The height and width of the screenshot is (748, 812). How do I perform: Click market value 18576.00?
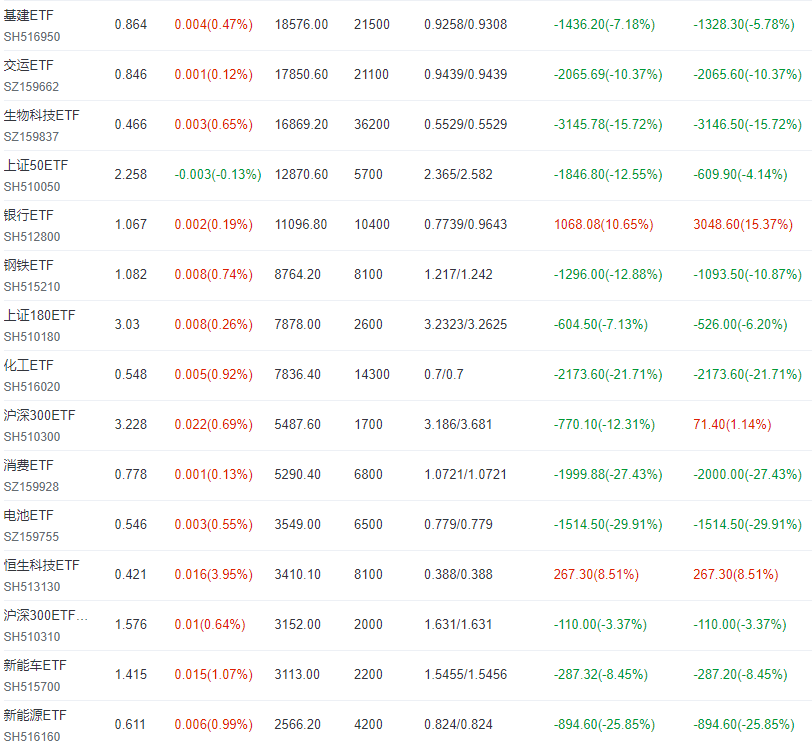[x=301, y=24]
